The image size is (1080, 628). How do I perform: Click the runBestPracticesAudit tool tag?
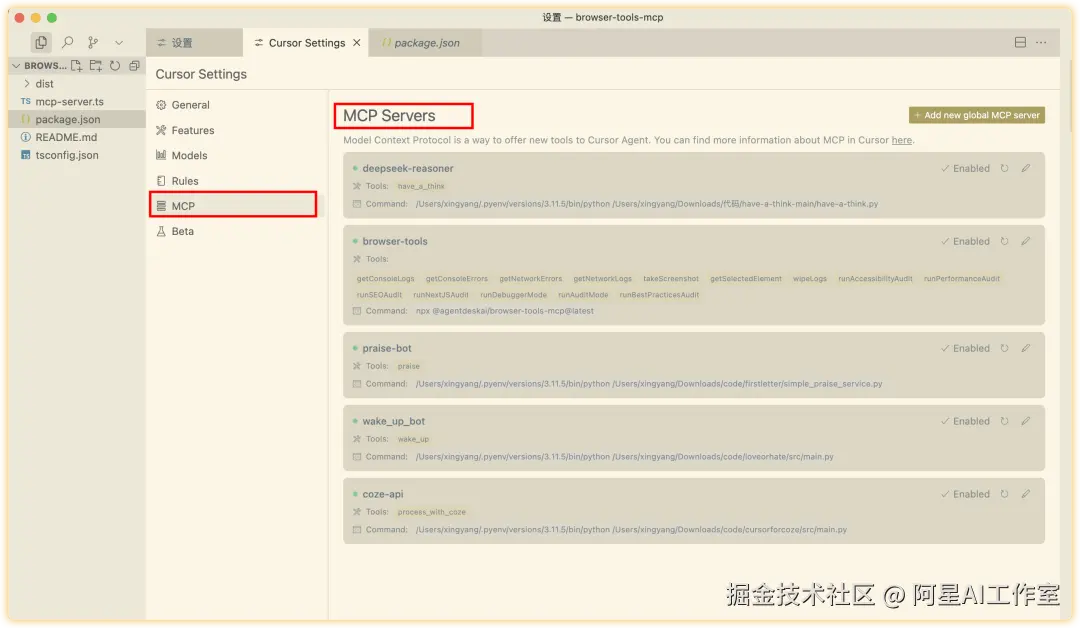point(659,295)
